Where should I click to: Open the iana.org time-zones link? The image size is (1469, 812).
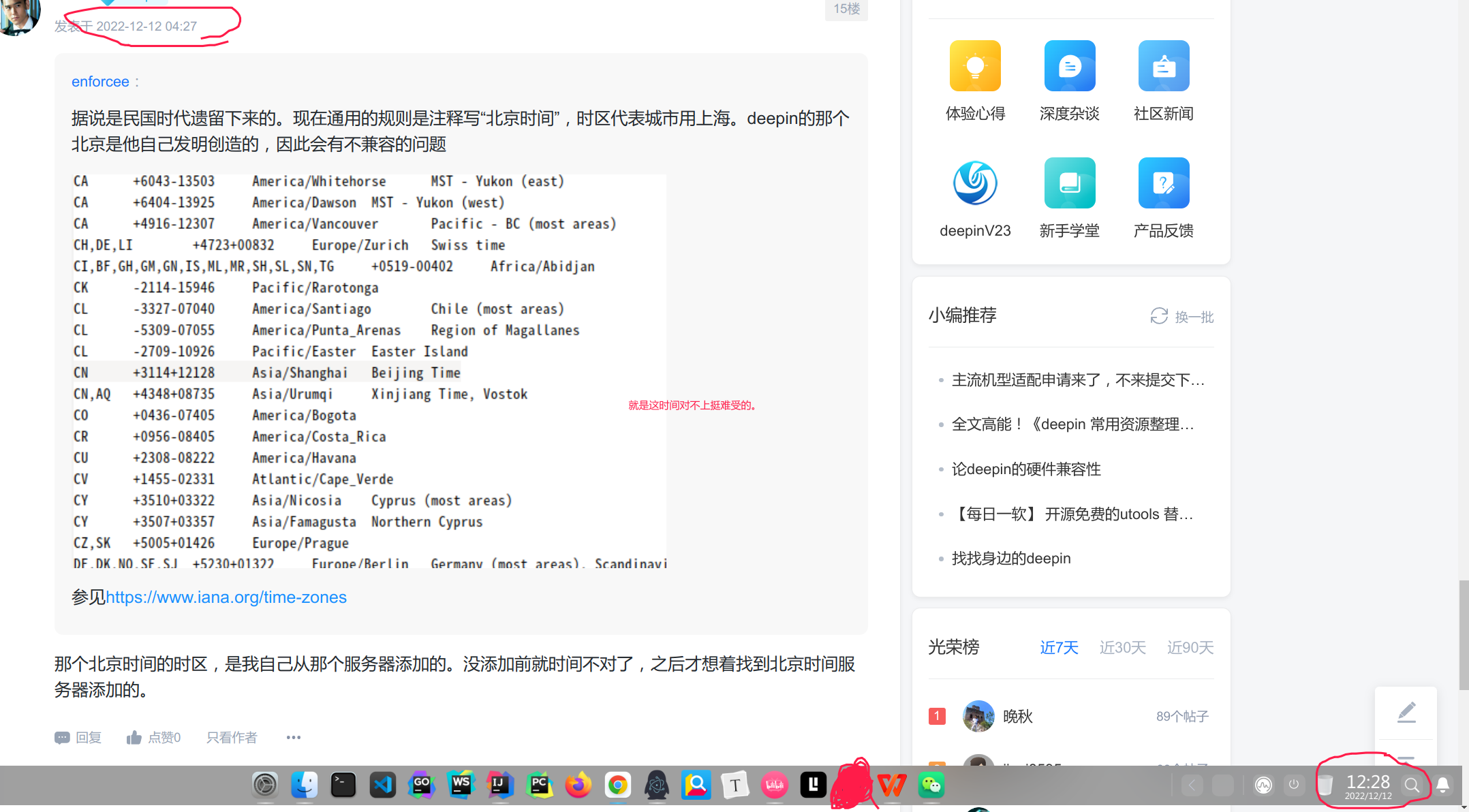(226, 597)
